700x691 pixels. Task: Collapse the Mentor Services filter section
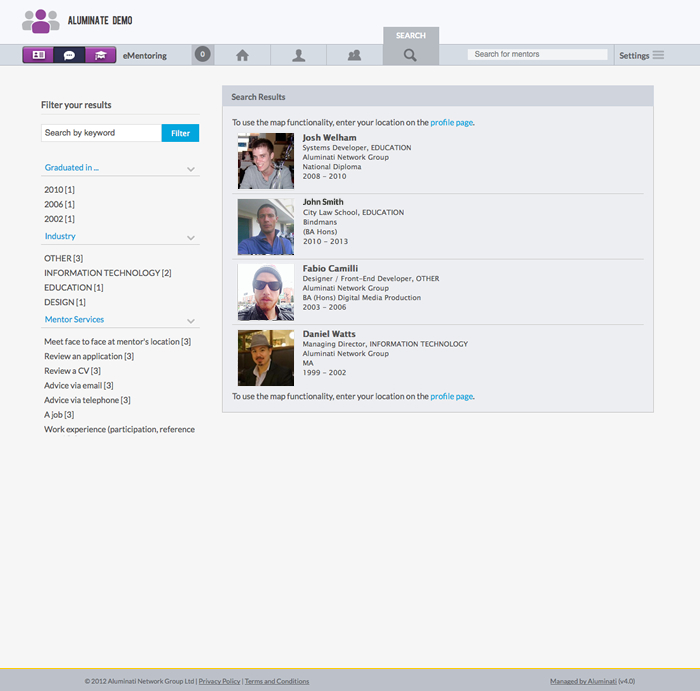(190, 320)
